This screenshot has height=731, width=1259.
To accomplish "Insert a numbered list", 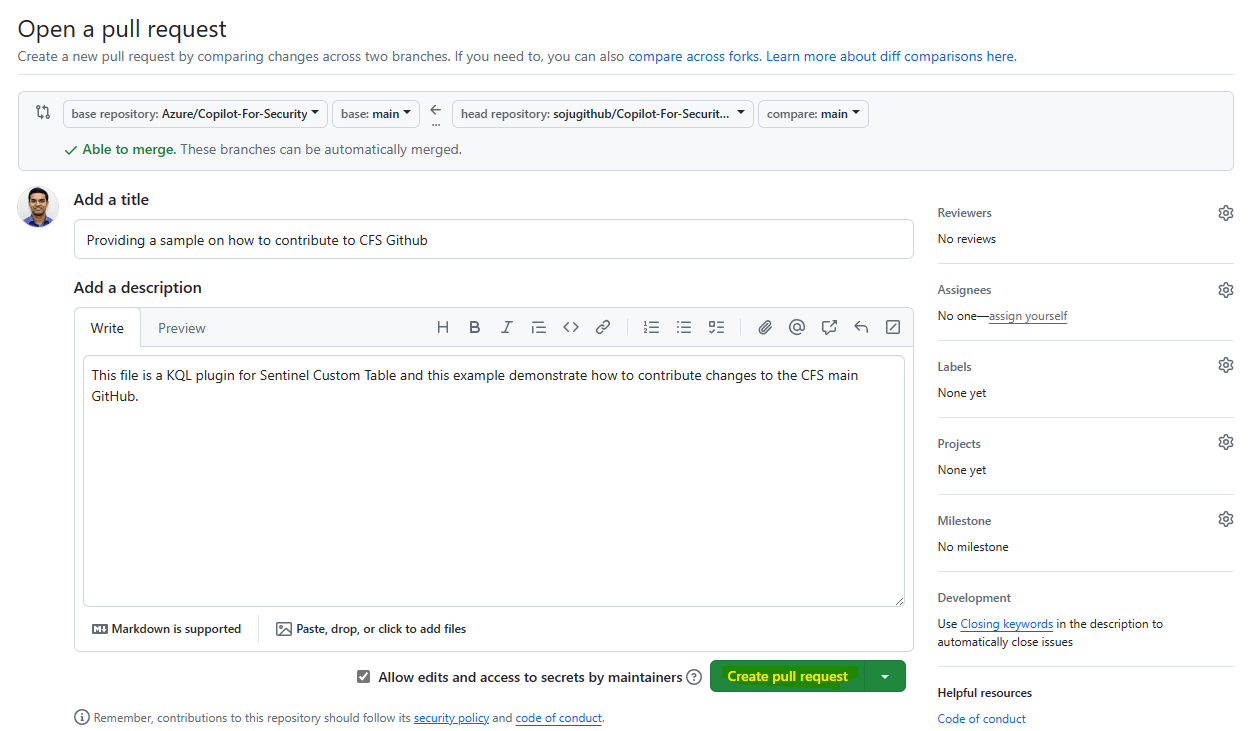I will pyautogui.click(x=652, y=327).
